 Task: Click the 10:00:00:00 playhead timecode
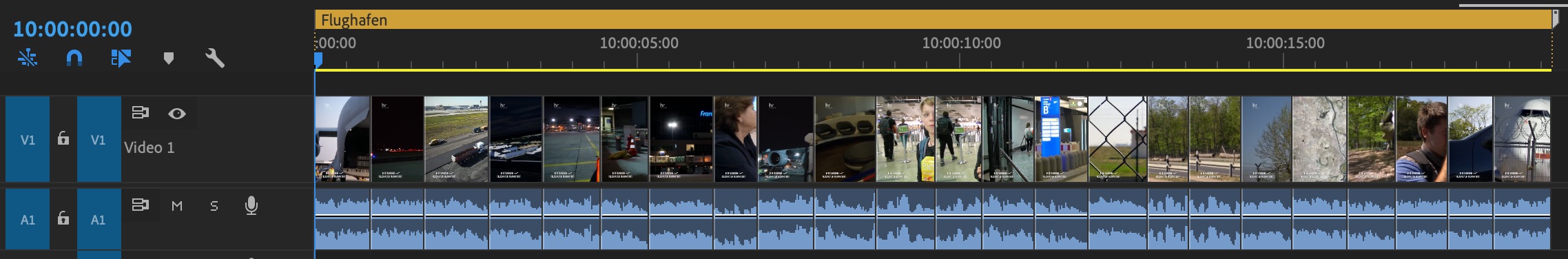pos(72,29)
